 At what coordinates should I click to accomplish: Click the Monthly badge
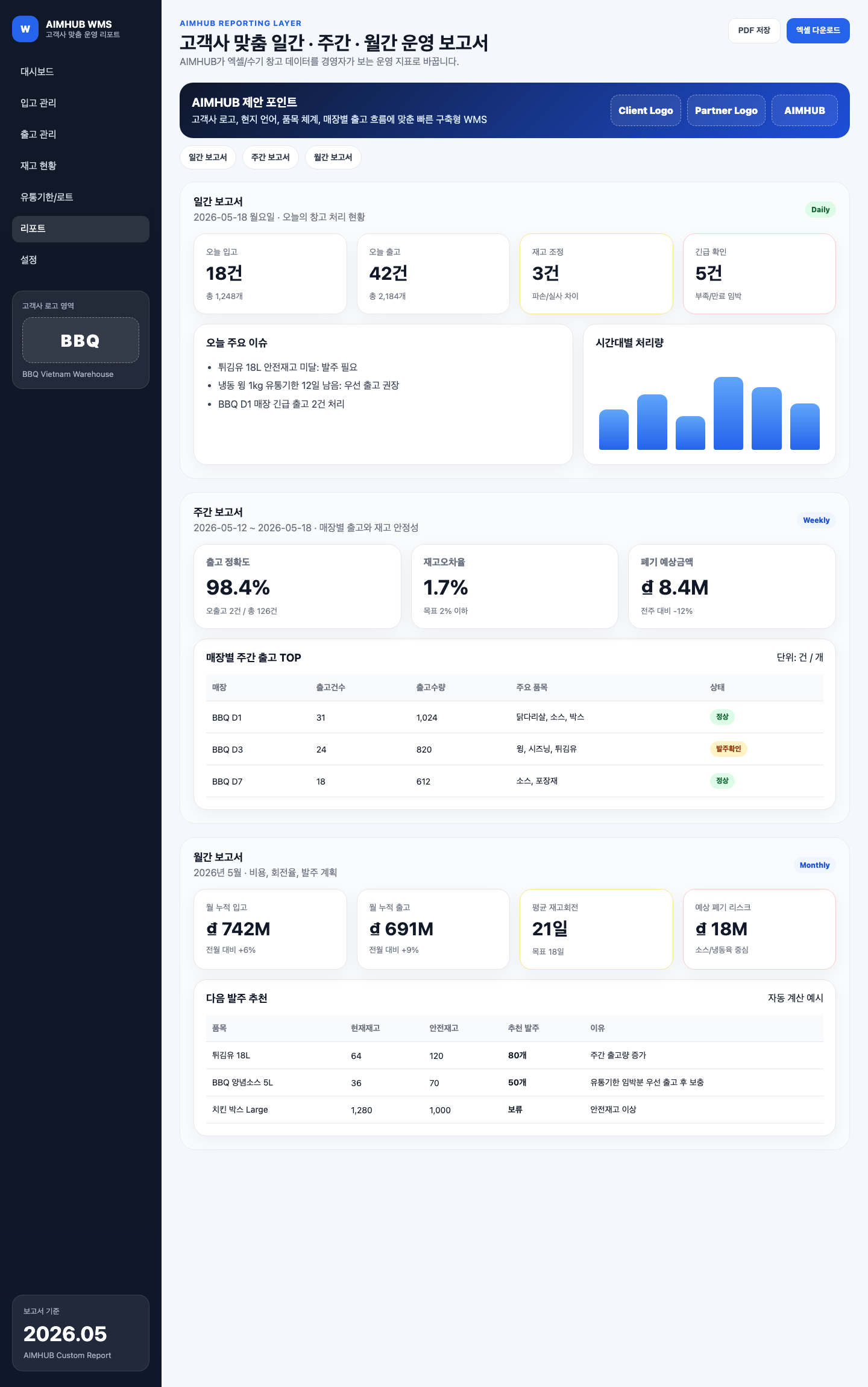click(814, 865)
